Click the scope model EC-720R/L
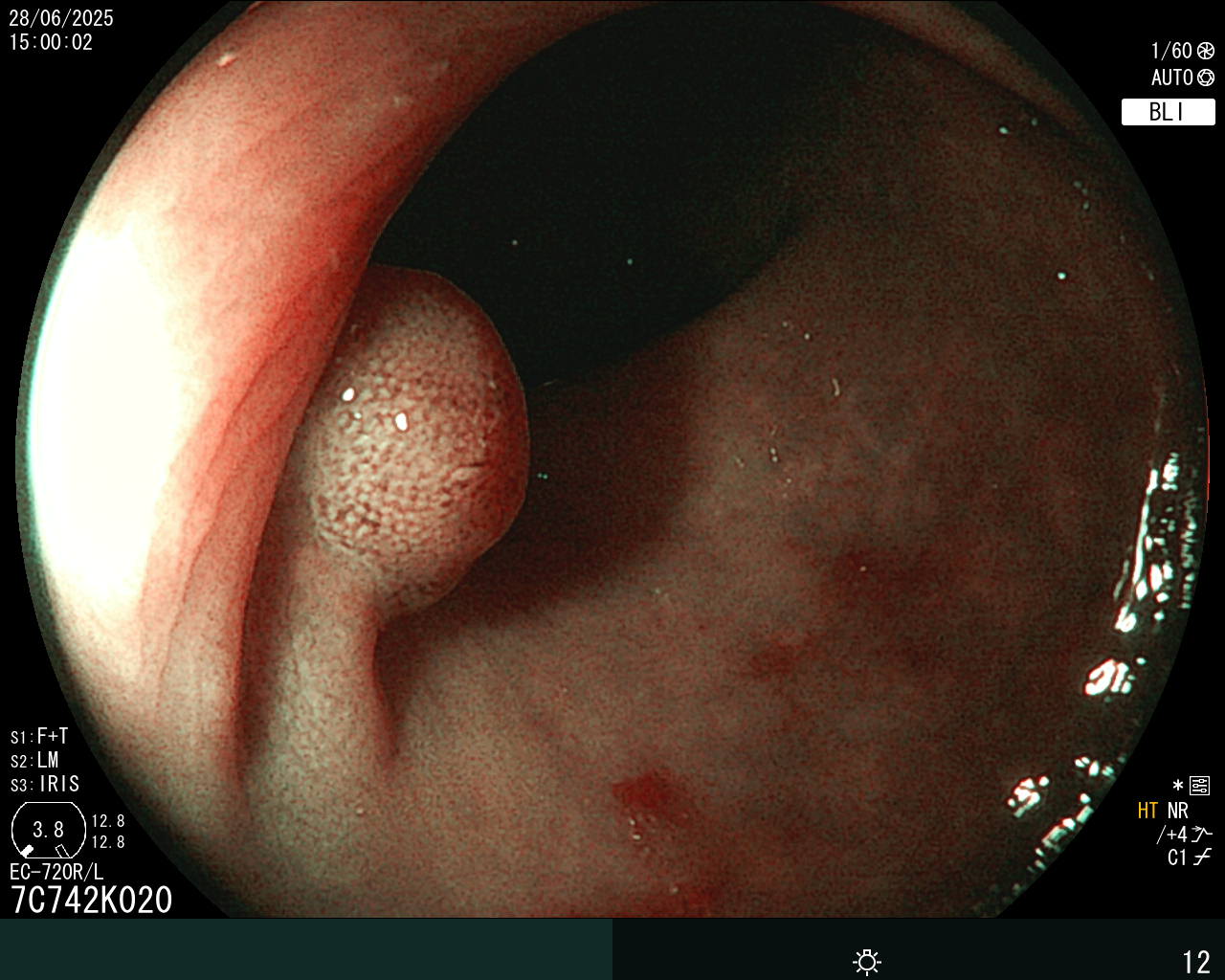The height and width of the screenshot is (980, 1225). click(56, 872)
